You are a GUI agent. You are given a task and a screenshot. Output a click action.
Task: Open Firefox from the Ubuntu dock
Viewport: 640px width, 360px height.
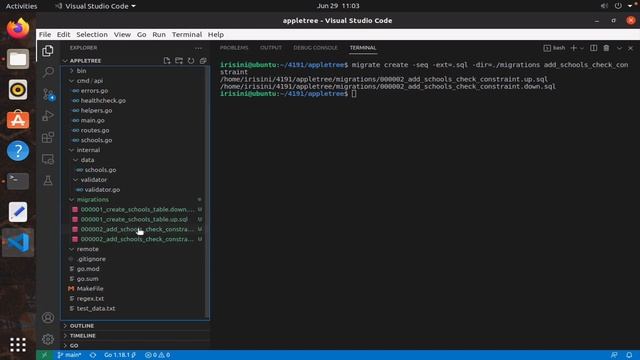click(x=18, y=29)
